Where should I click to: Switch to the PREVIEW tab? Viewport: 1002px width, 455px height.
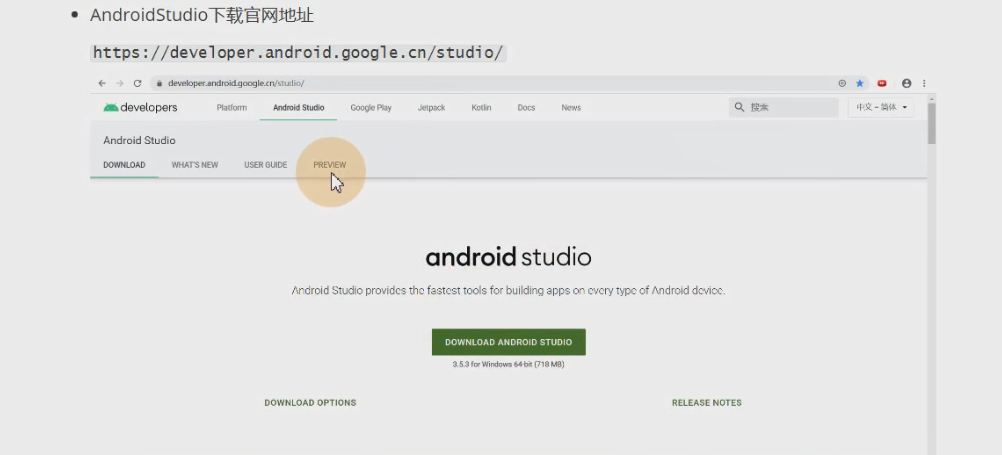coord(330,165)
